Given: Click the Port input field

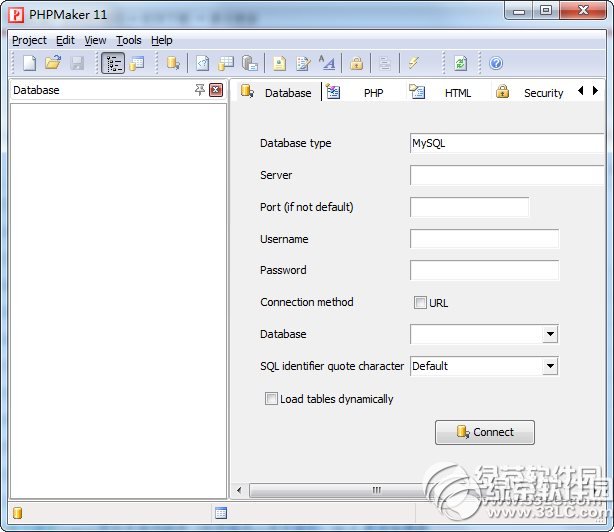Looking at the screenshot, I should (x=469, y=207).
